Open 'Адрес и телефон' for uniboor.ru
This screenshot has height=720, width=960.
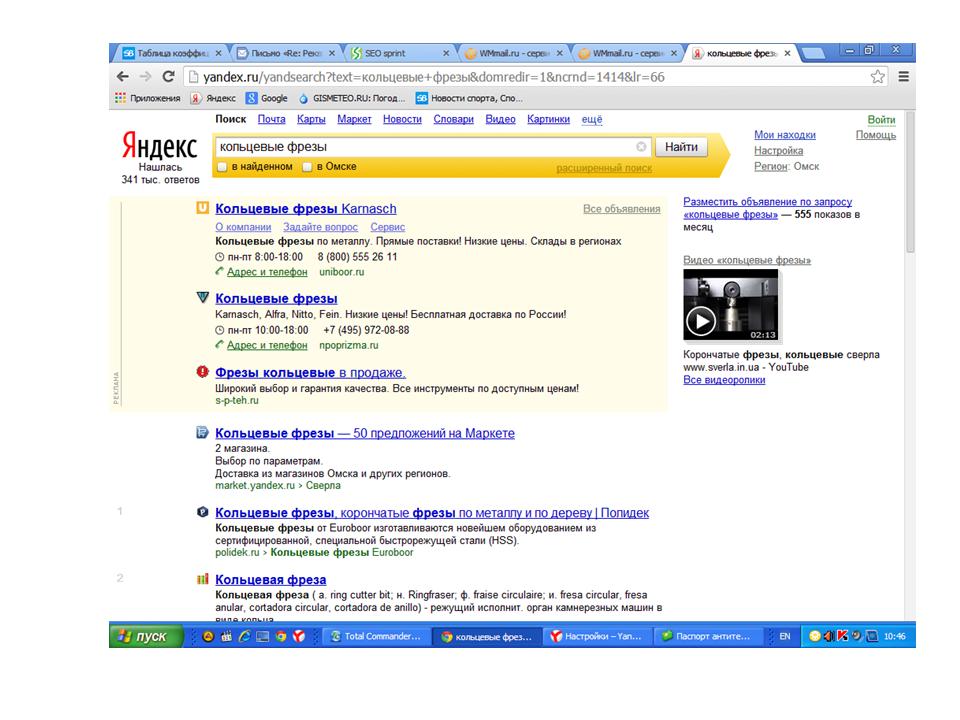coord(267,272)
